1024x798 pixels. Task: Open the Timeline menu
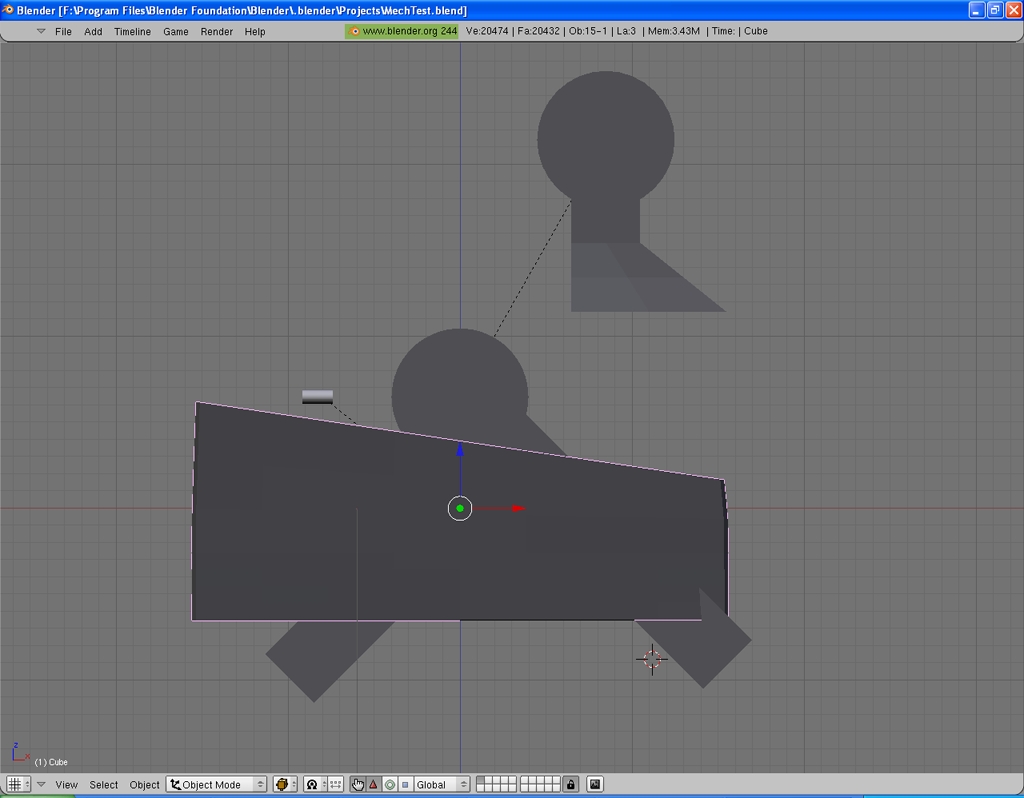click(132, 31)
